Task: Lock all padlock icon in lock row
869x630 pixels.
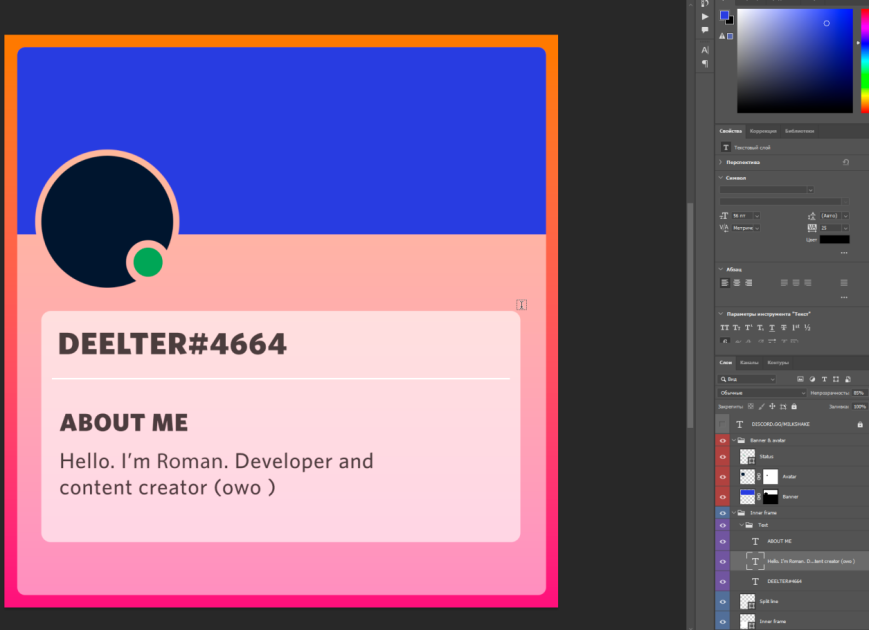Action: (794, 406)
